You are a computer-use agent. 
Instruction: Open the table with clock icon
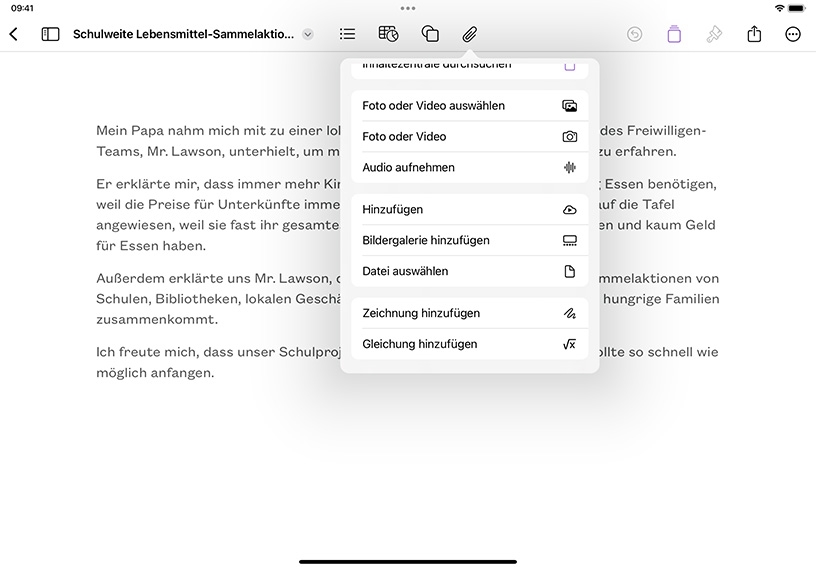388,34
